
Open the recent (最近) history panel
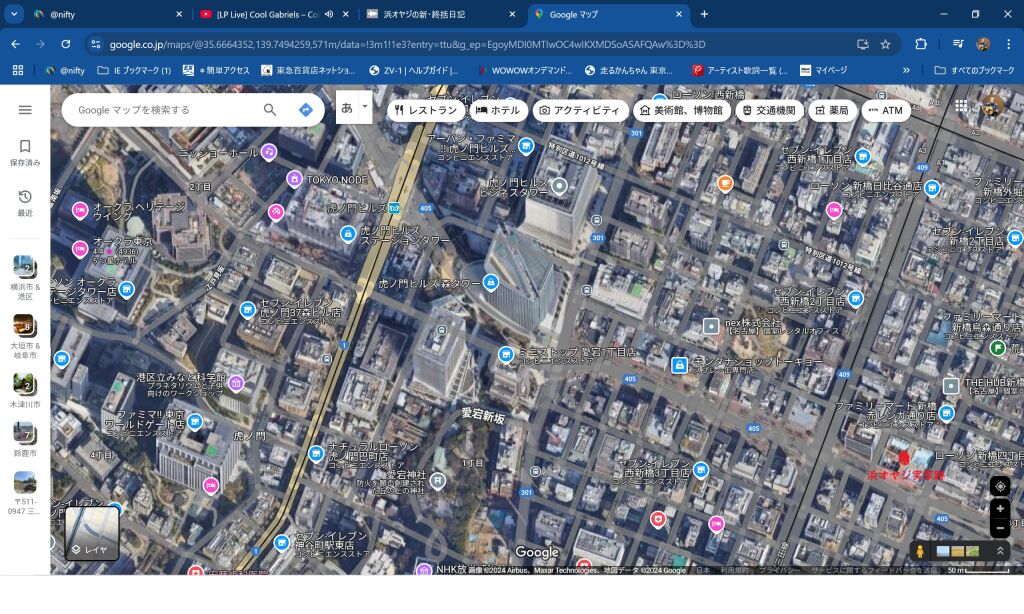25,203
